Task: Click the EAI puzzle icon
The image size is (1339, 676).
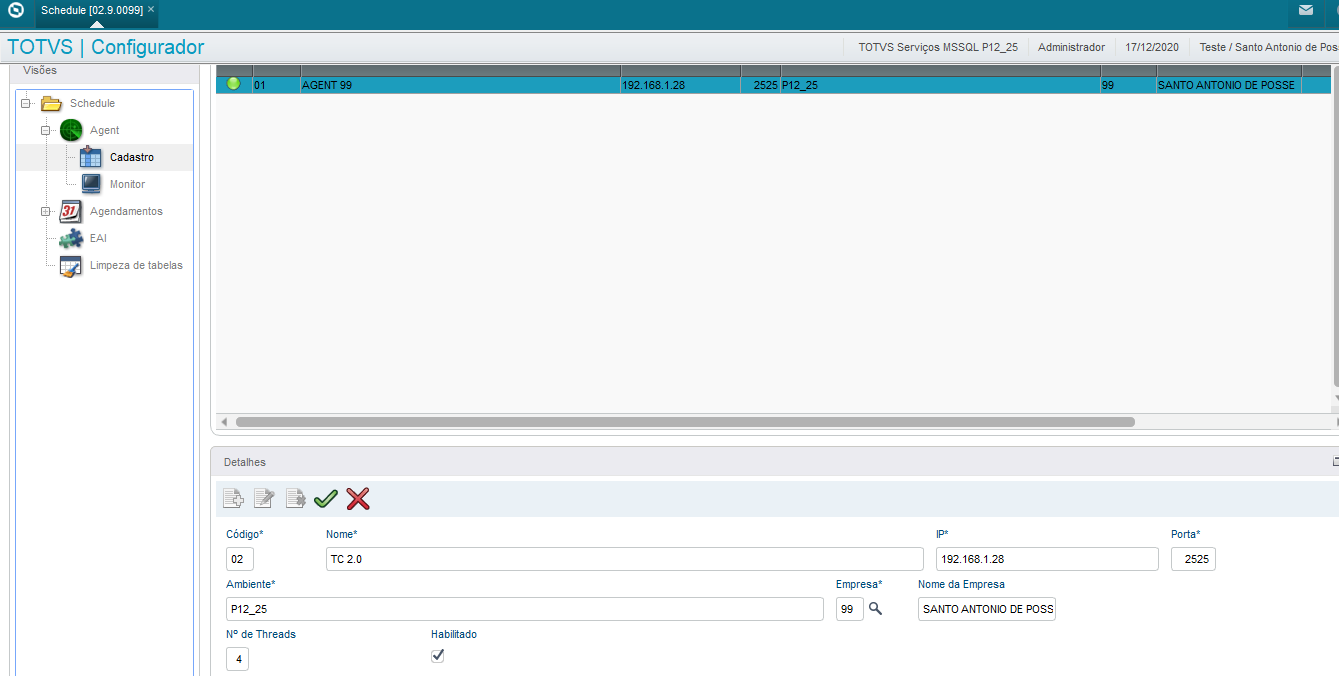Action: point(71,238)
